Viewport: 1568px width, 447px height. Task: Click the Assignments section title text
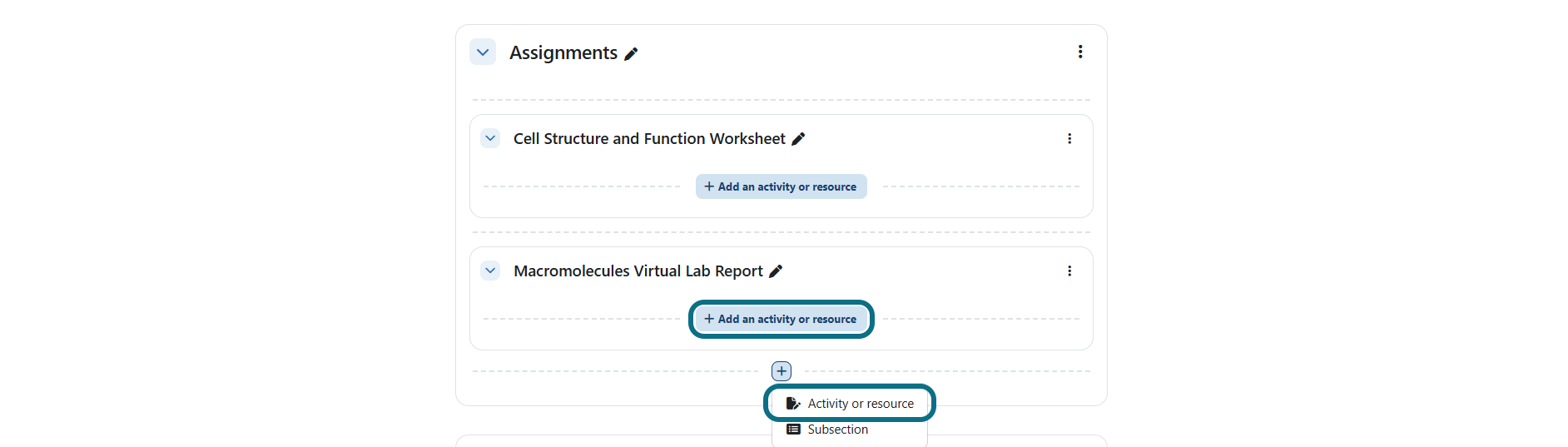point(563,52)
